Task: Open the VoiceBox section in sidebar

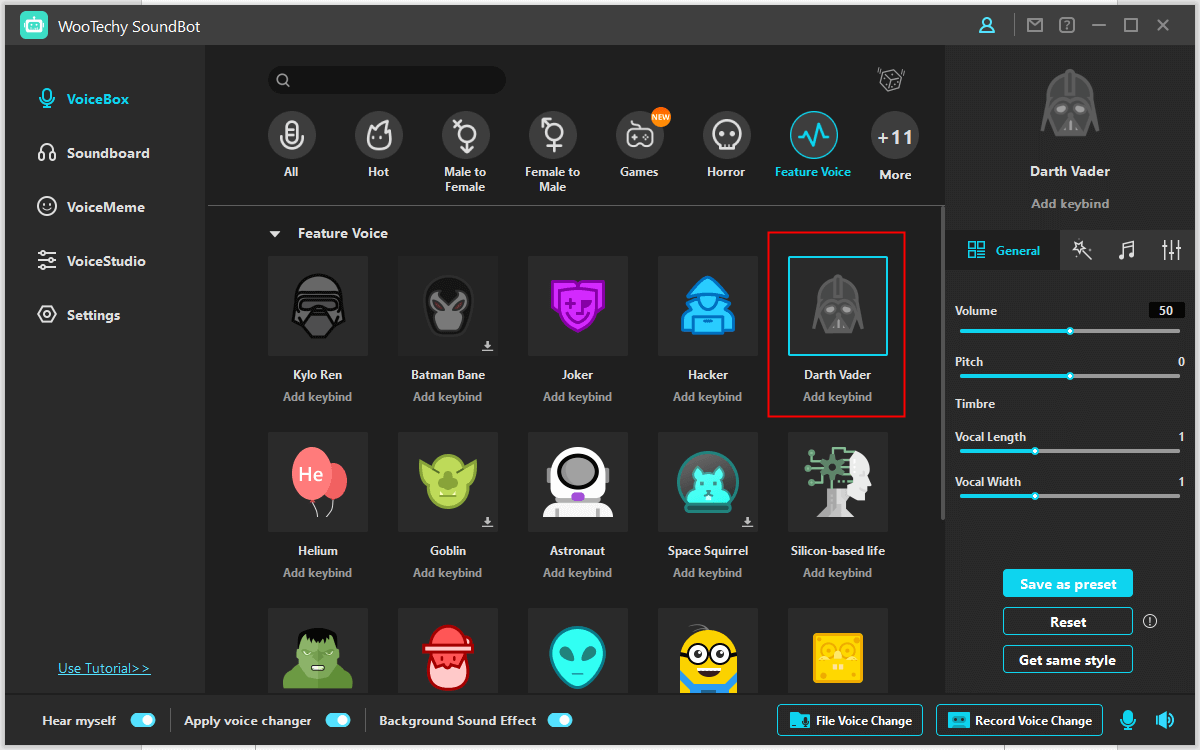Action: pyautogui.click(x=84, y=99)
